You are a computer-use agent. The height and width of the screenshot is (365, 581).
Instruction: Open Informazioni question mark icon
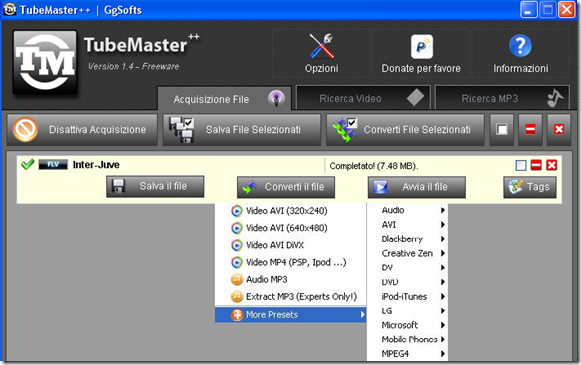click(520, 46)
